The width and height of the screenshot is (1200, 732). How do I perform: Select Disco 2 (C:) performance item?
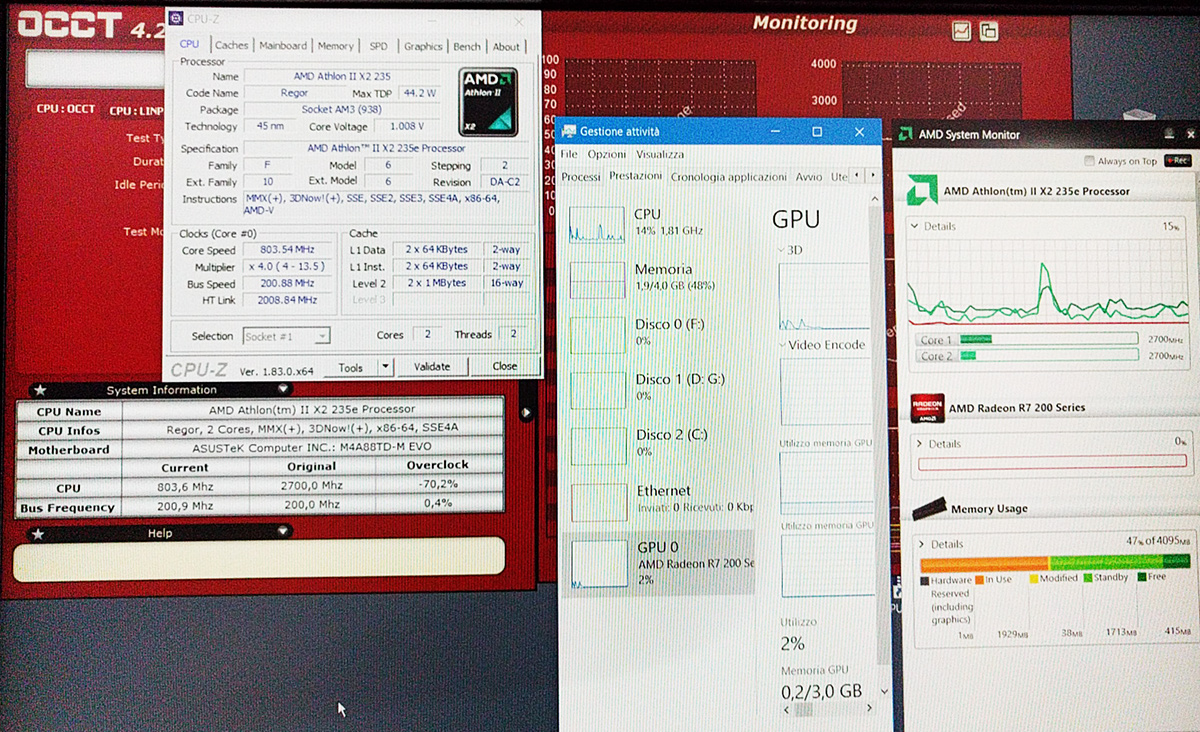click(660, 443)
